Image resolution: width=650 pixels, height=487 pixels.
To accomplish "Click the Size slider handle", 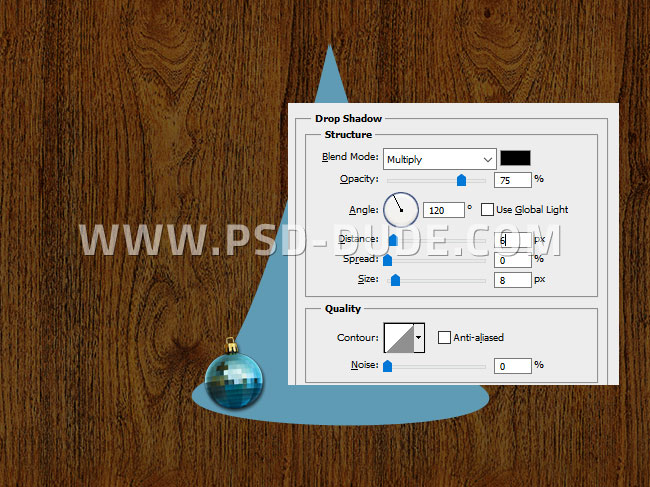I will [x=395, y=280].
